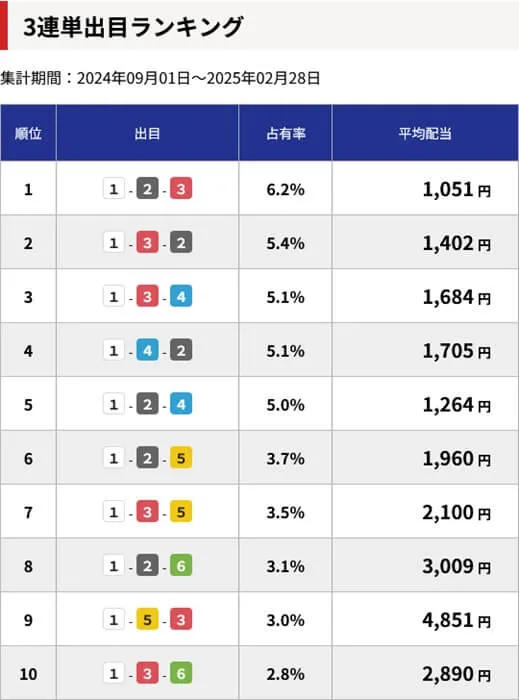Image resolution: width=519 pixels, height=700 pixels.
Task: Click the 集計期間 date range text
Action: pyautogui.click(x=160, y=79)
